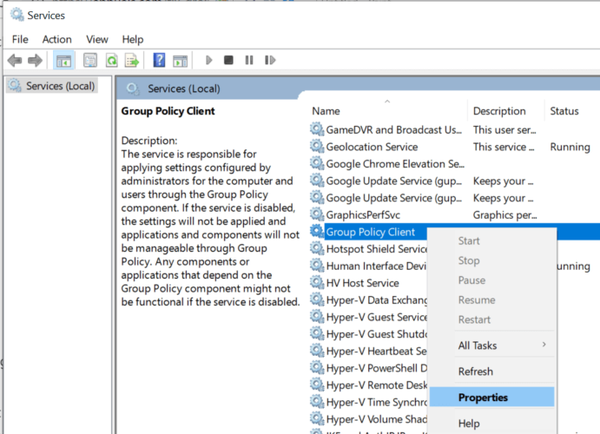Image resolution: width=600 pixels, height=434 pixels.
Task: Click the Services (Local) pane header
Action: coord(184,89)
